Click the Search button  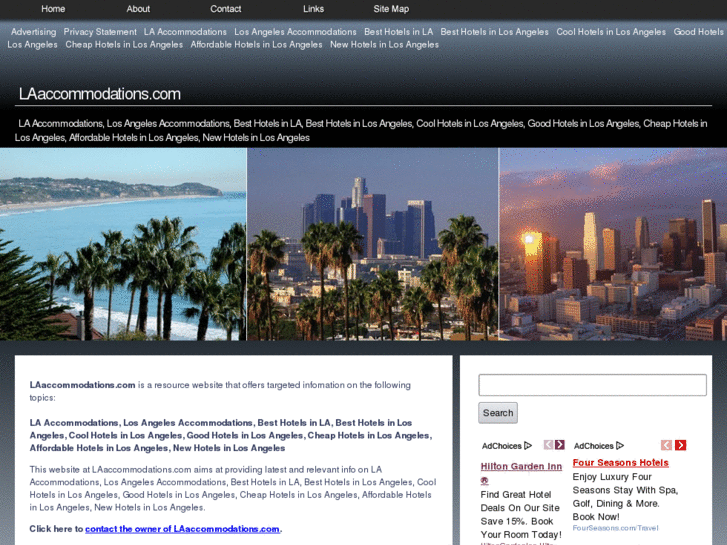click(x=498, y=413)
